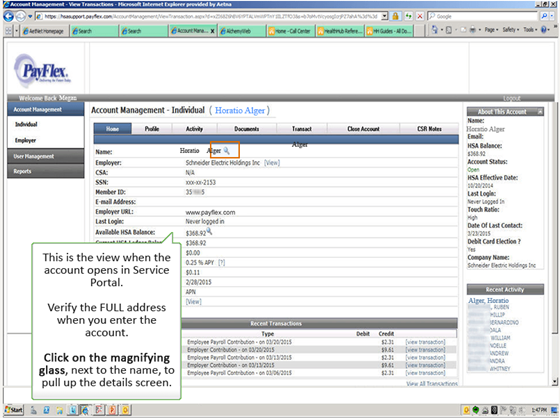Image resolution: width=560 pixels, height=418 pixels.
Task: Open the search provider dropdown arrow
Action: [552, 16]
